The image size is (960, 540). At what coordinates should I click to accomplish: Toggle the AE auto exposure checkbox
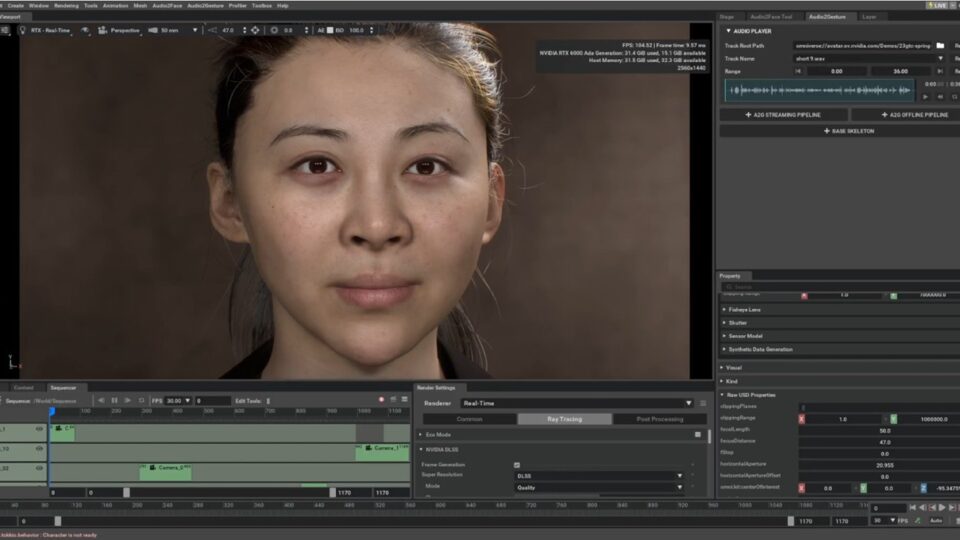[330, 30]
